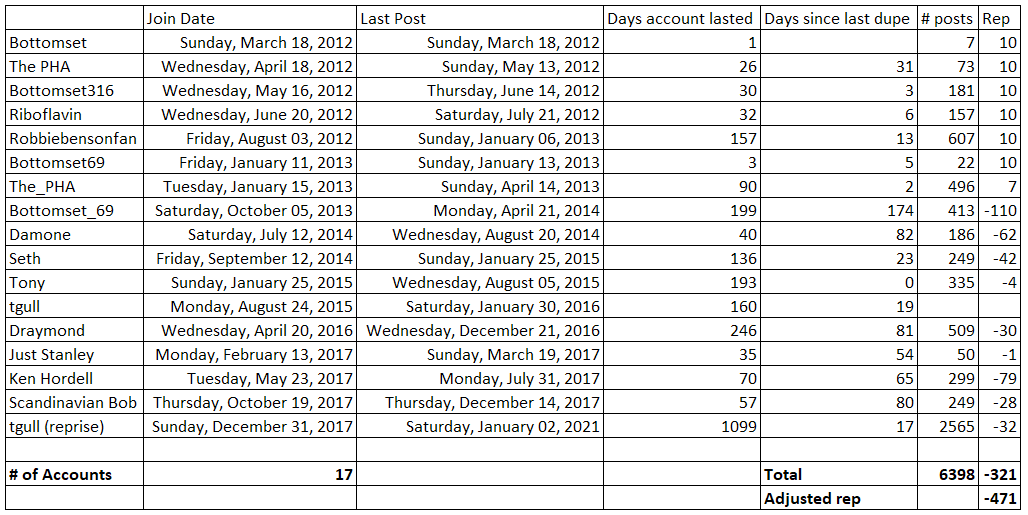Select the Last Post header cell

[393, 18]
